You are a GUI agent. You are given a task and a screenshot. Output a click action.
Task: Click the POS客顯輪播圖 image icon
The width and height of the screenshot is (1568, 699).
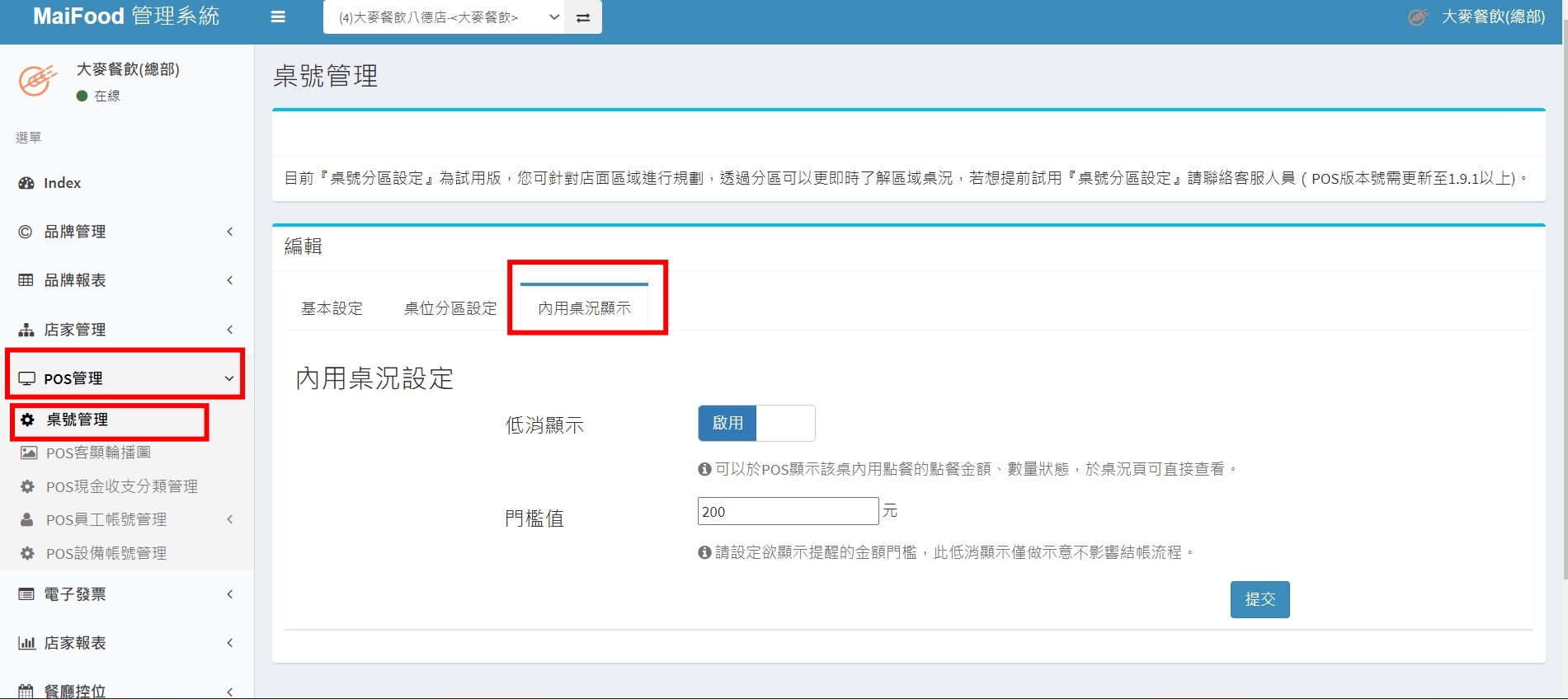pyautogui.click(x=29, y=453)
